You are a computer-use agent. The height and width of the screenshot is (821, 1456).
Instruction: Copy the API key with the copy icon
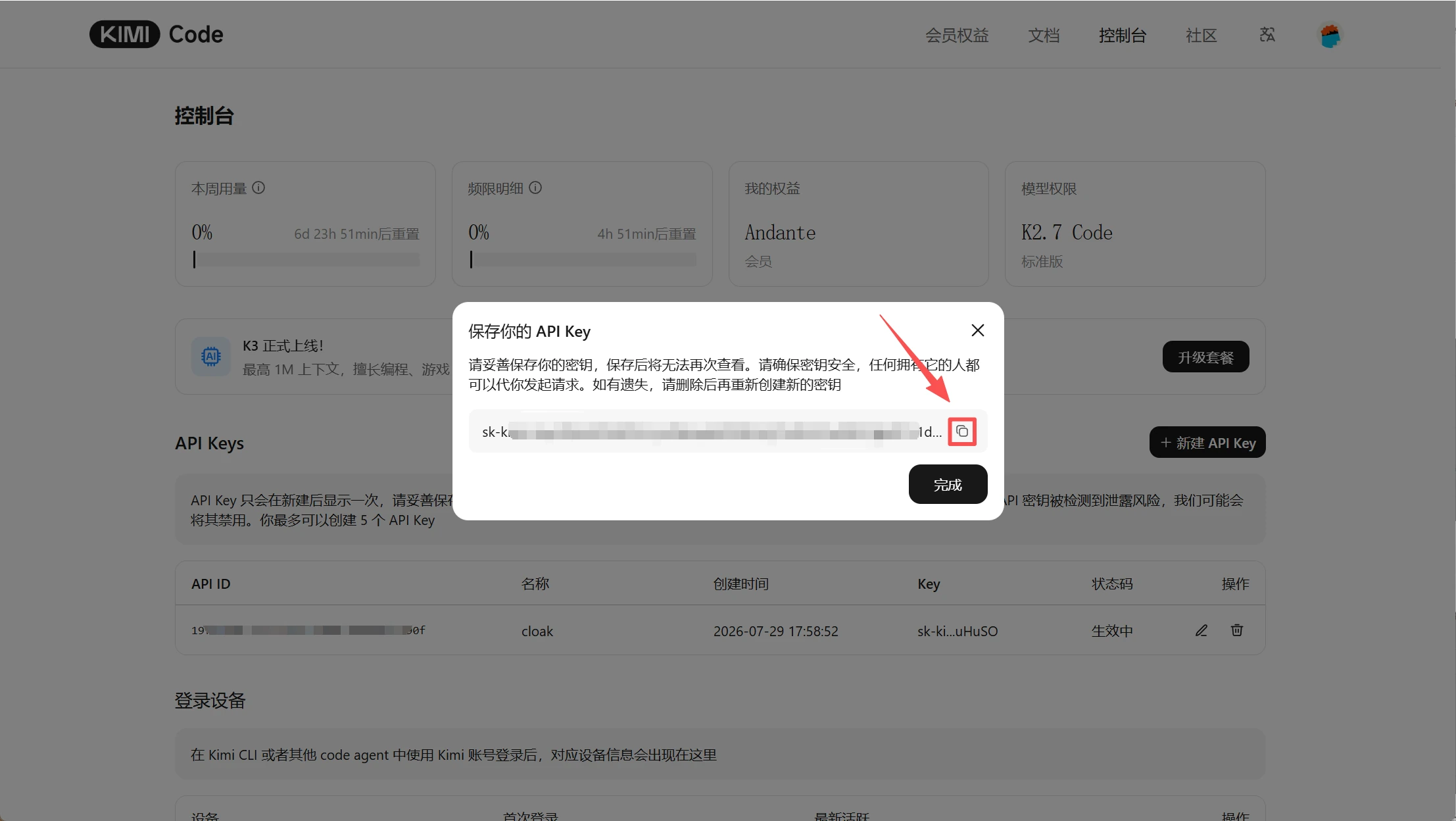pyautogui.click(x=962, y=432)
